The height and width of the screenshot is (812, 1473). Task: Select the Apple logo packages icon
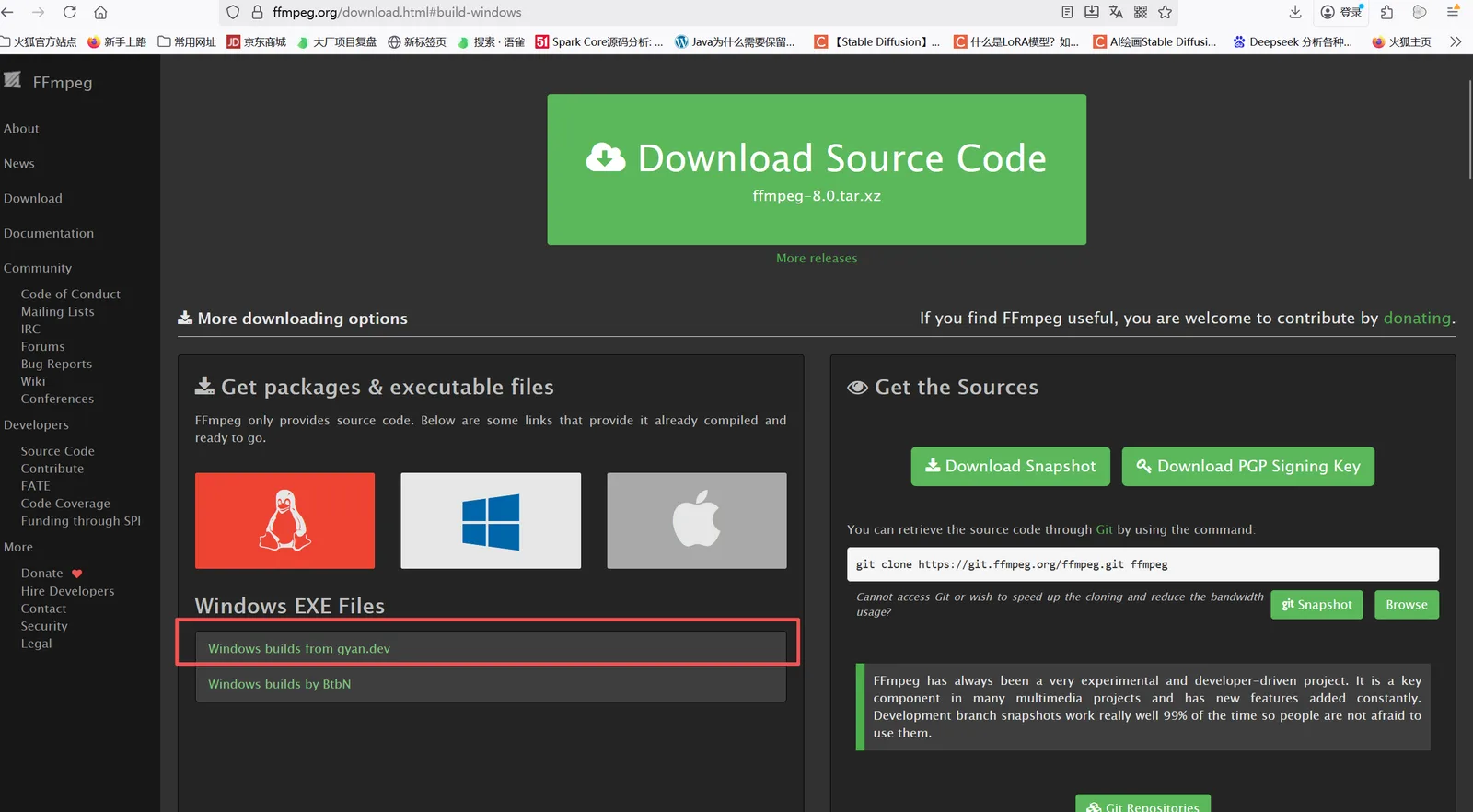(697, 521)
